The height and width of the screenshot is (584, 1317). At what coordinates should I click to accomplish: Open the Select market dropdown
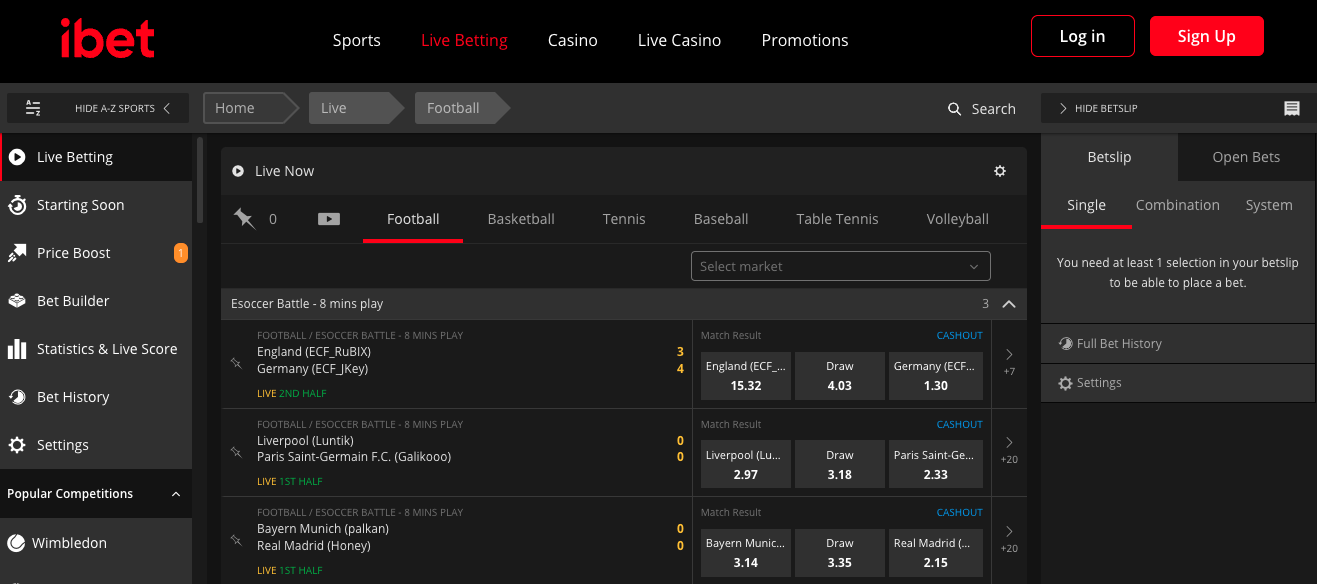[841, 266]
